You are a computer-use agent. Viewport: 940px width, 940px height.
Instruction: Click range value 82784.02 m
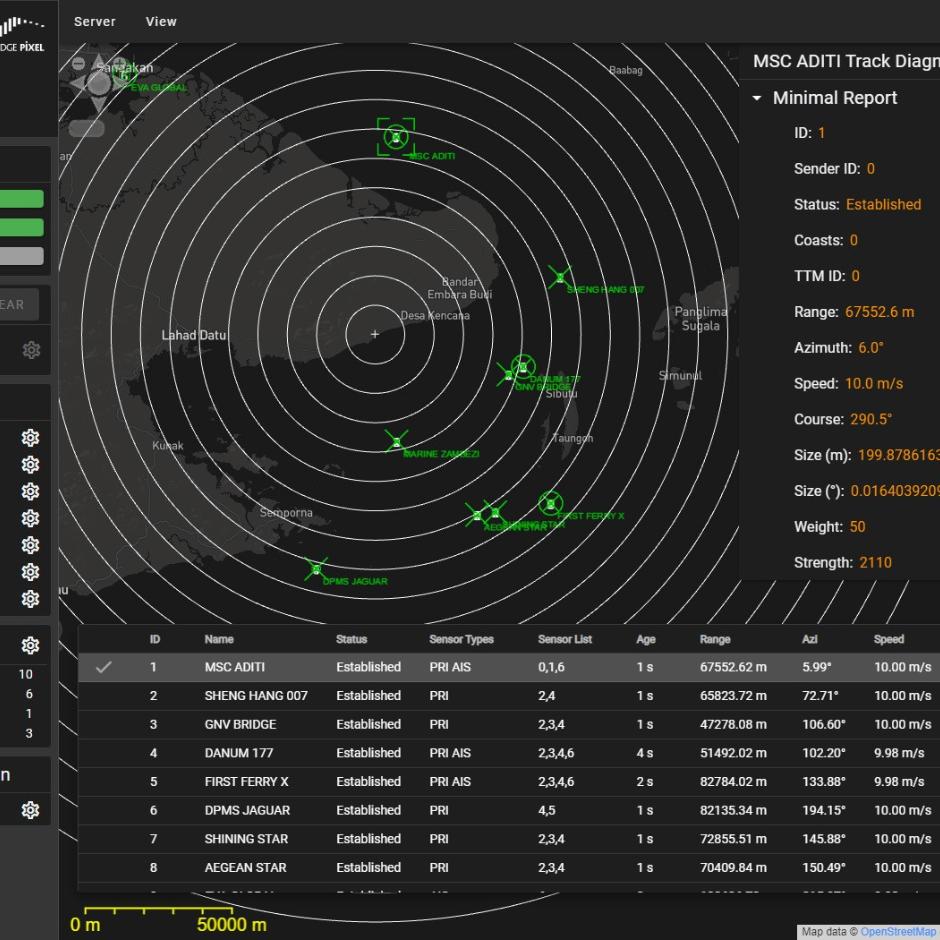pyautogui.click(x=733, y=782)
